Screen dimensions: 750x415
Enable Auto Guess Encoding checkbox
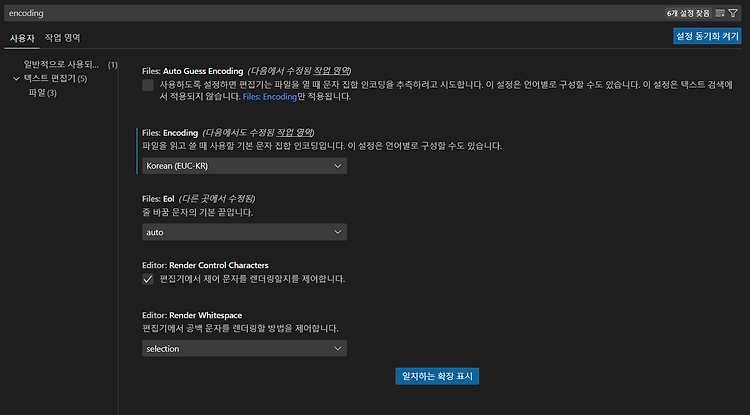[x=148, y=86]
